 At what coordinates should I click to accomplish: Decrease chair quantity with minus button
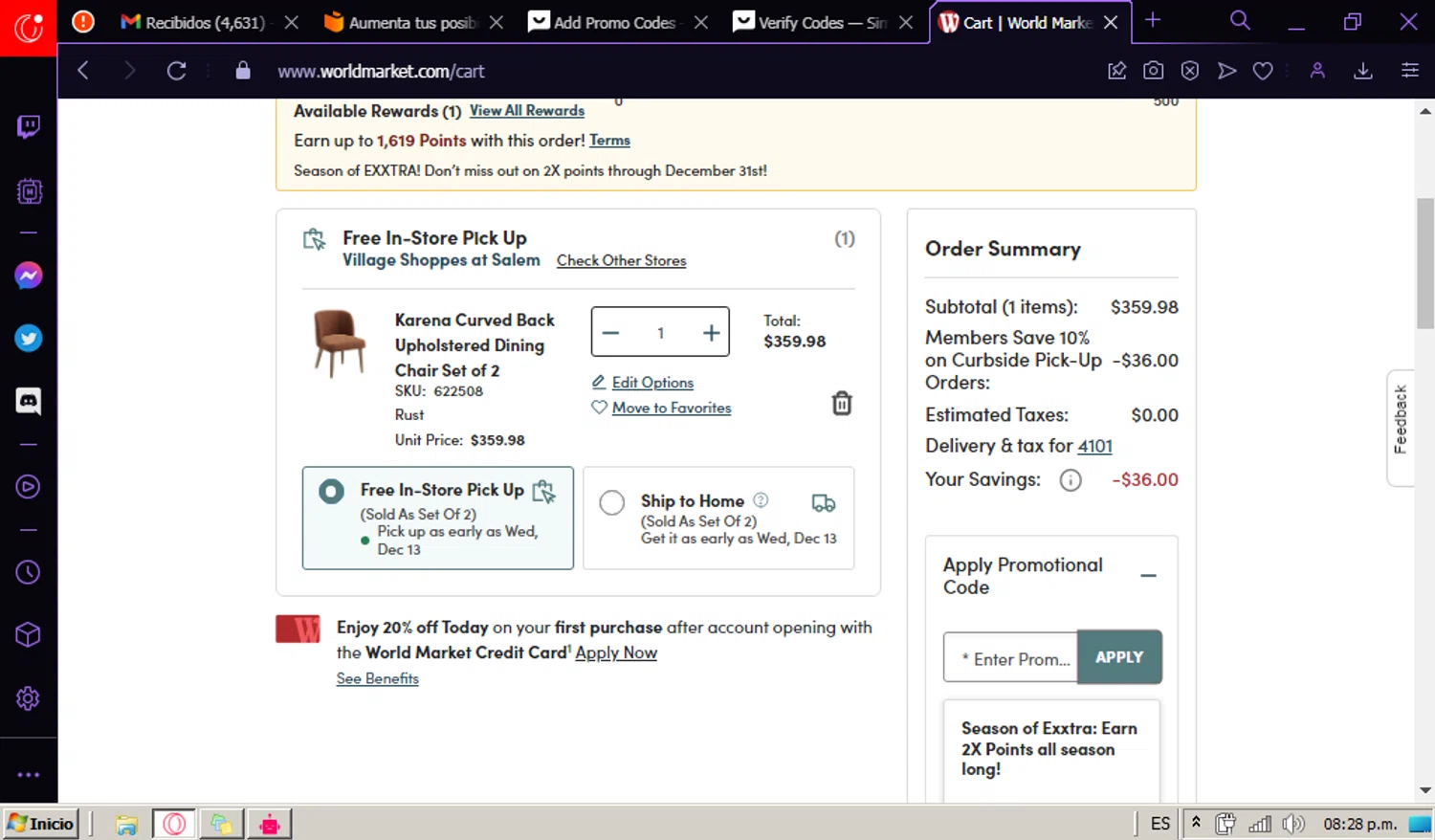pos(611,333)
